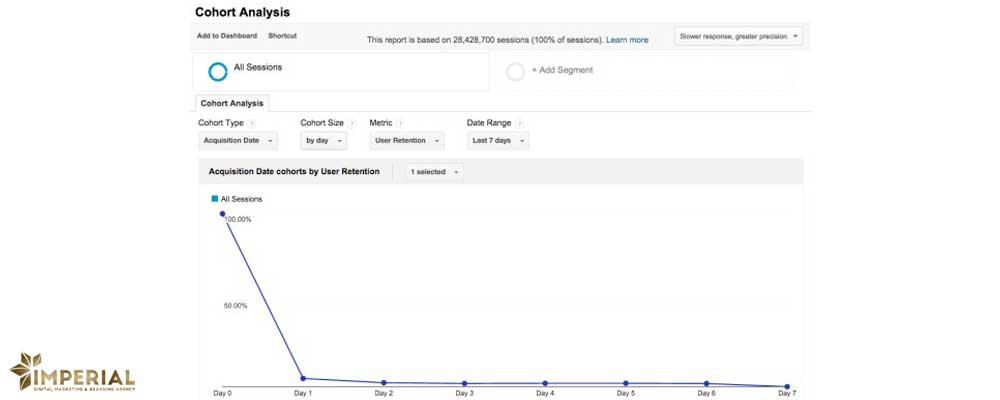Click the help icon beside Metric
The width and height of the screenshot is (1000, 400).
coord(400,123)
